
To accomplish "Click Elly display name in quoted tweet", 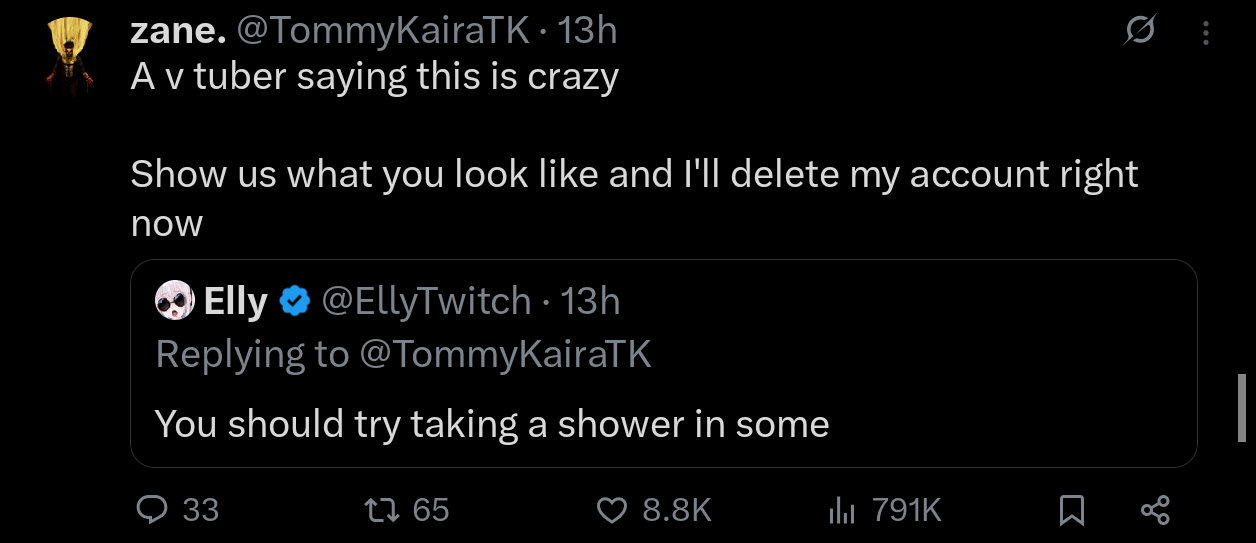I will point(236,301).
